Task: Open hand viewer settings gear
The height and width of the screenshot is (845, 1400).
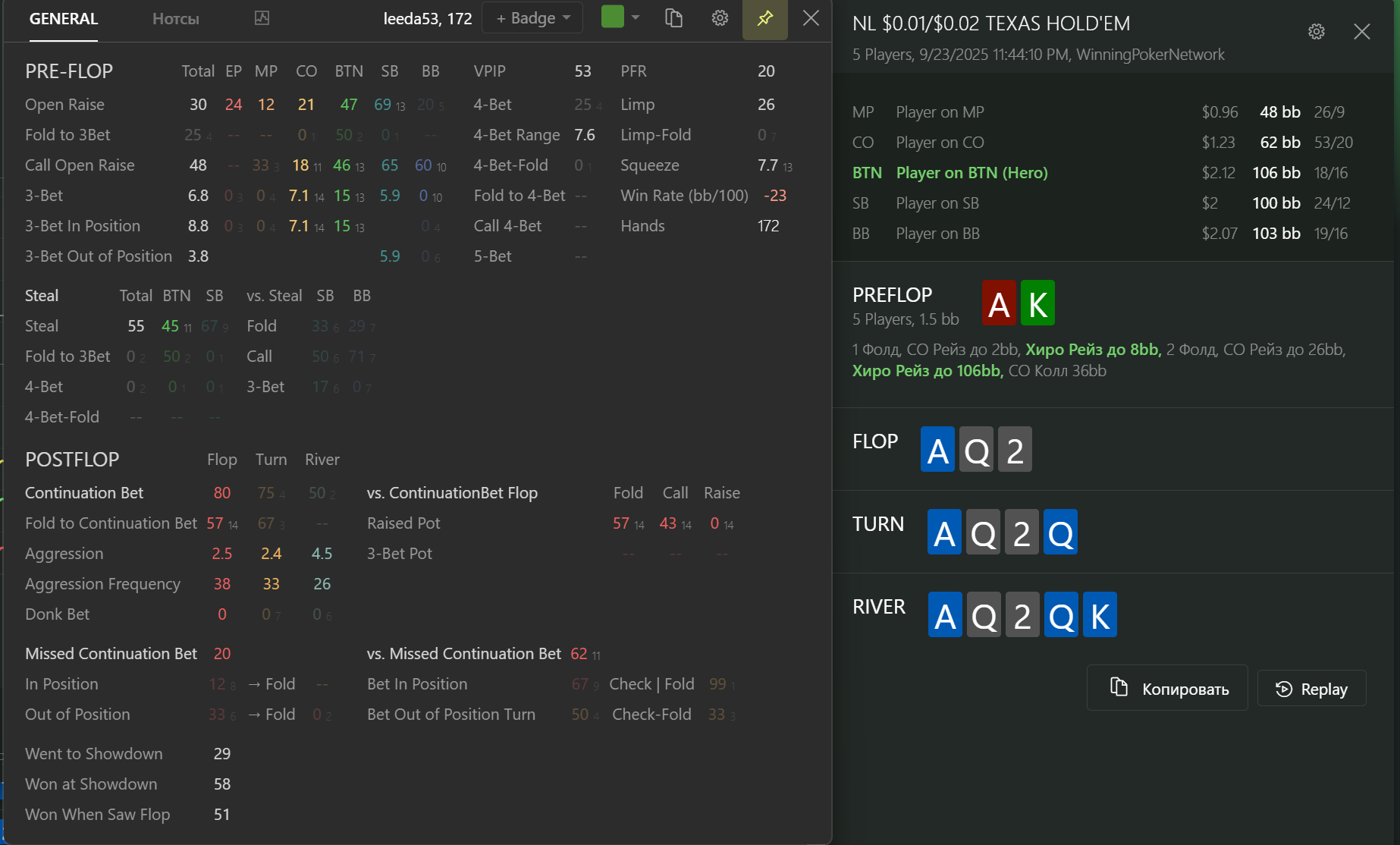Action: point(1317,31)
